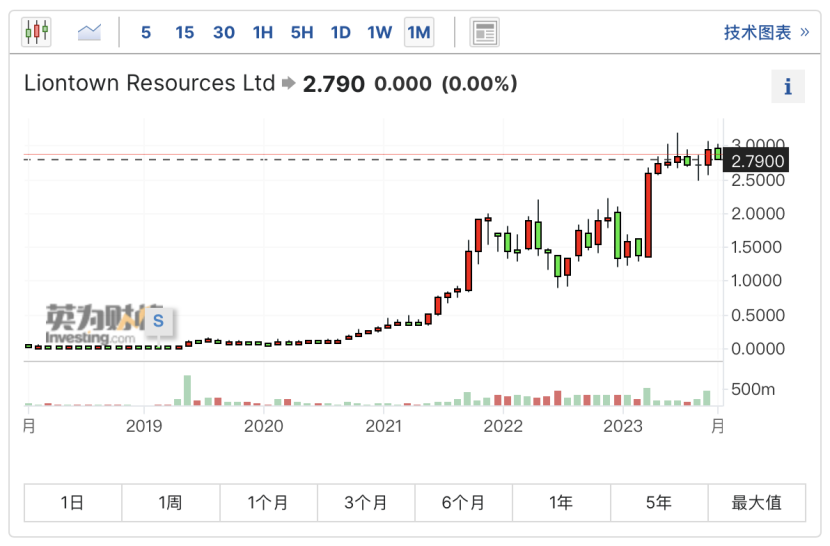Select the 1日 range tab

(73, 503)
